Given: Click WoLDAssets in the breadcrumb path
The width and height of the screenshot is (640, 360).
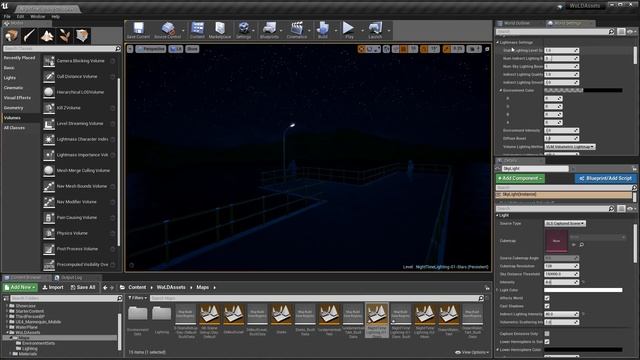Looking at the screenshot, I should click(x=171, y=288).
